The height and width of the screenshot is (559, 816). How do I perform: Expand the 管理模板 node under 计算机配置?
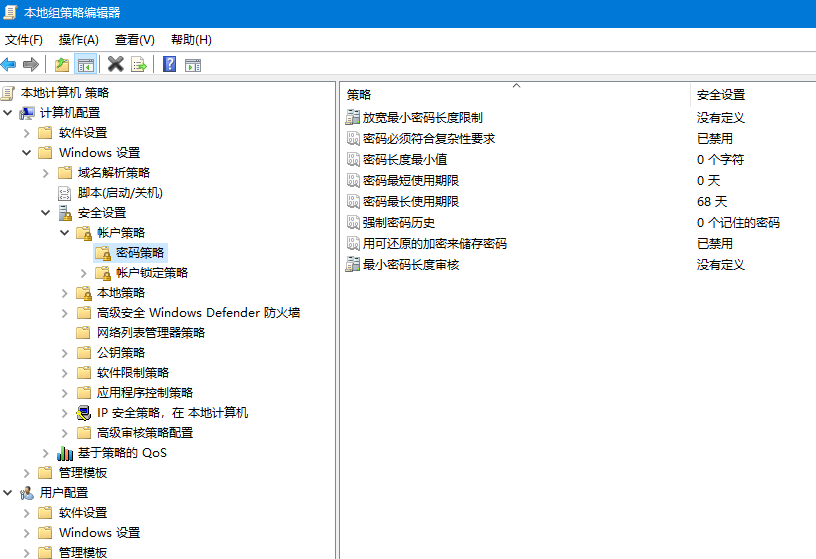[27, 473]
